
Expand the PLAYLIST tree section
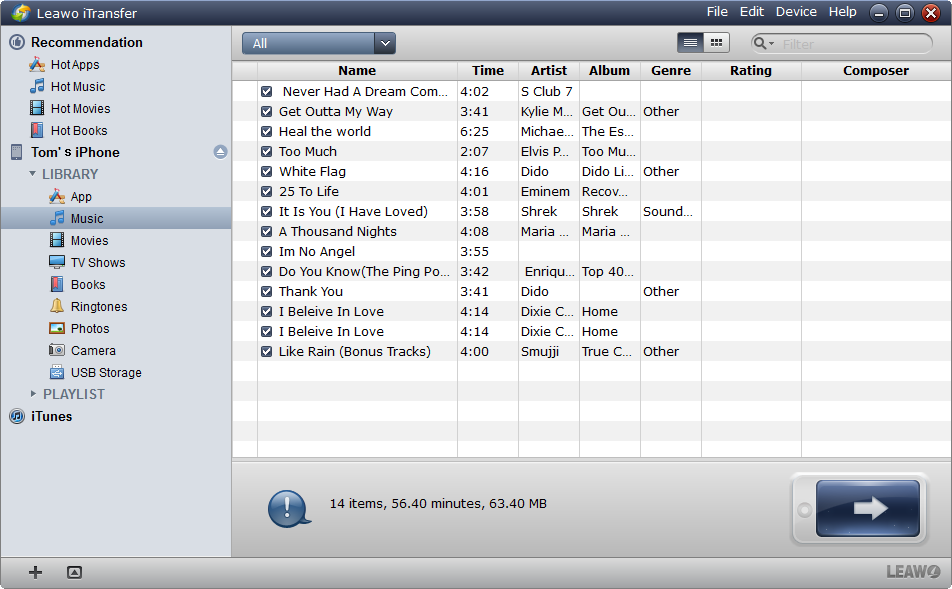[33, 394]
